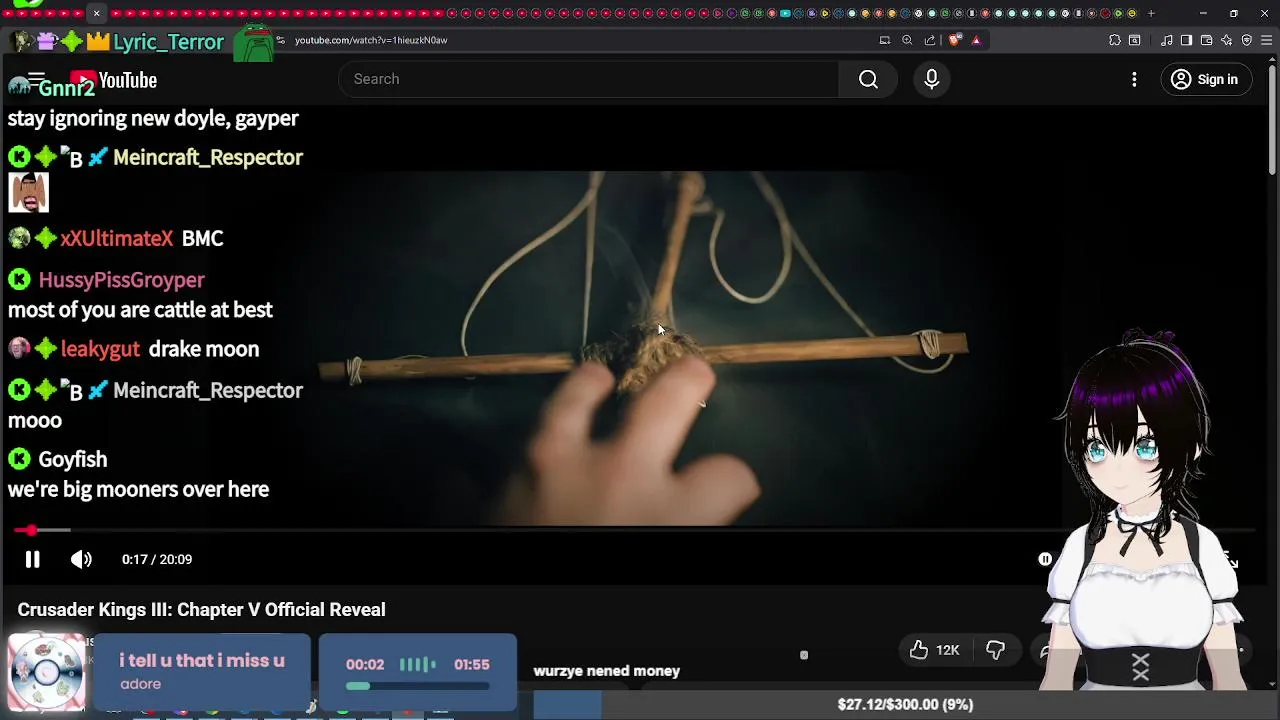Click the chat message we're big mooners over here
1280x720 pixels.
coord(138,489)
